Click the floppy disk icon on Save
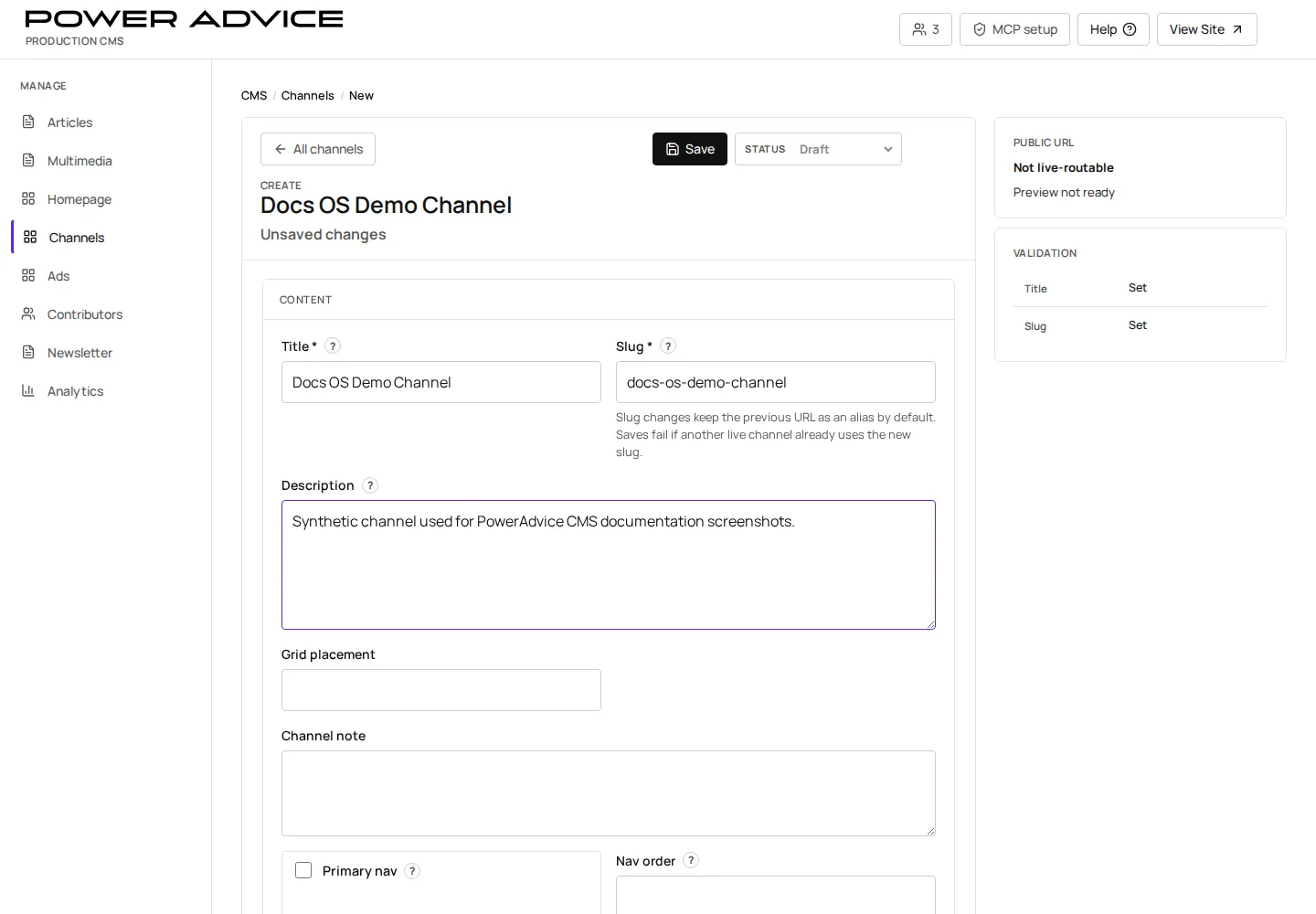Screen dimensions: 1316x914 [673, 149]
